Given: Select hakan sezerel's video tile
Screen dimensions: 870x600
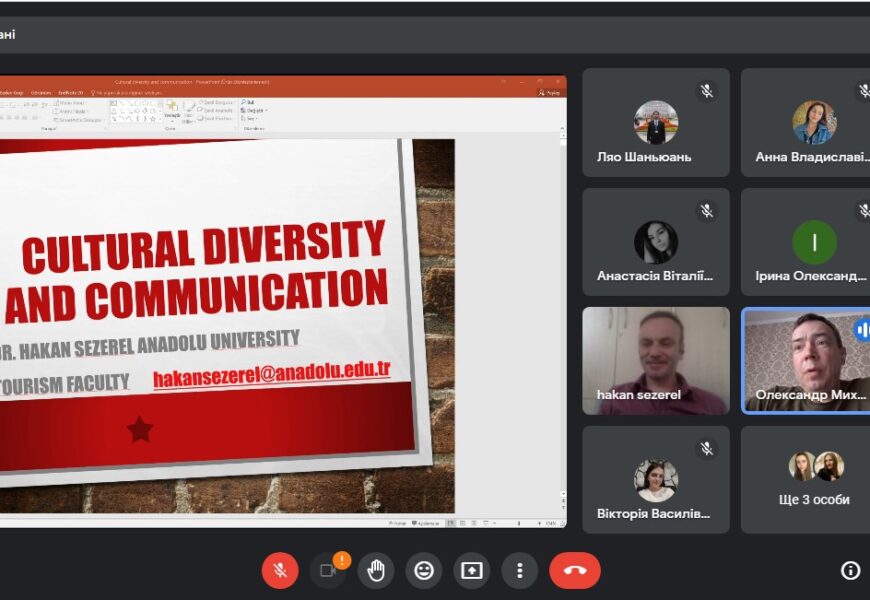Looking at the screenshot, I should (x=656, y=360).
